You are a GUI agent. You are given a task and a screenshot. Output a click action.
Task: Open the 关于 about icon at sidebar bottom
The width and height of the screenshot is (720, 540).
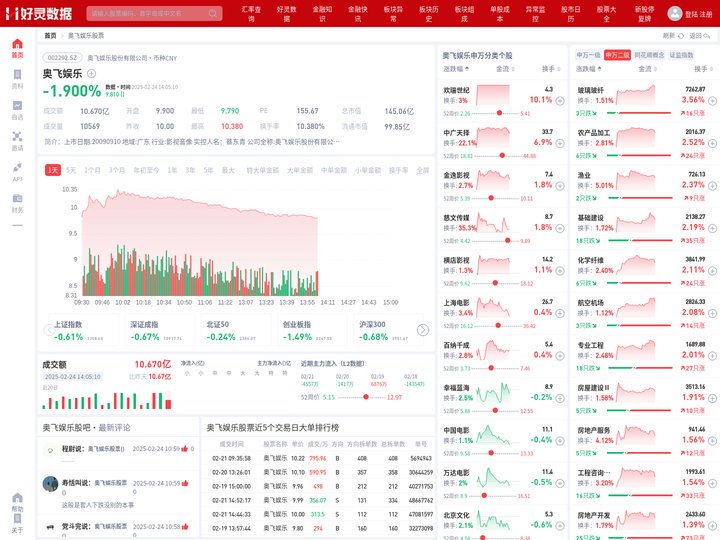tap(17, 519)
